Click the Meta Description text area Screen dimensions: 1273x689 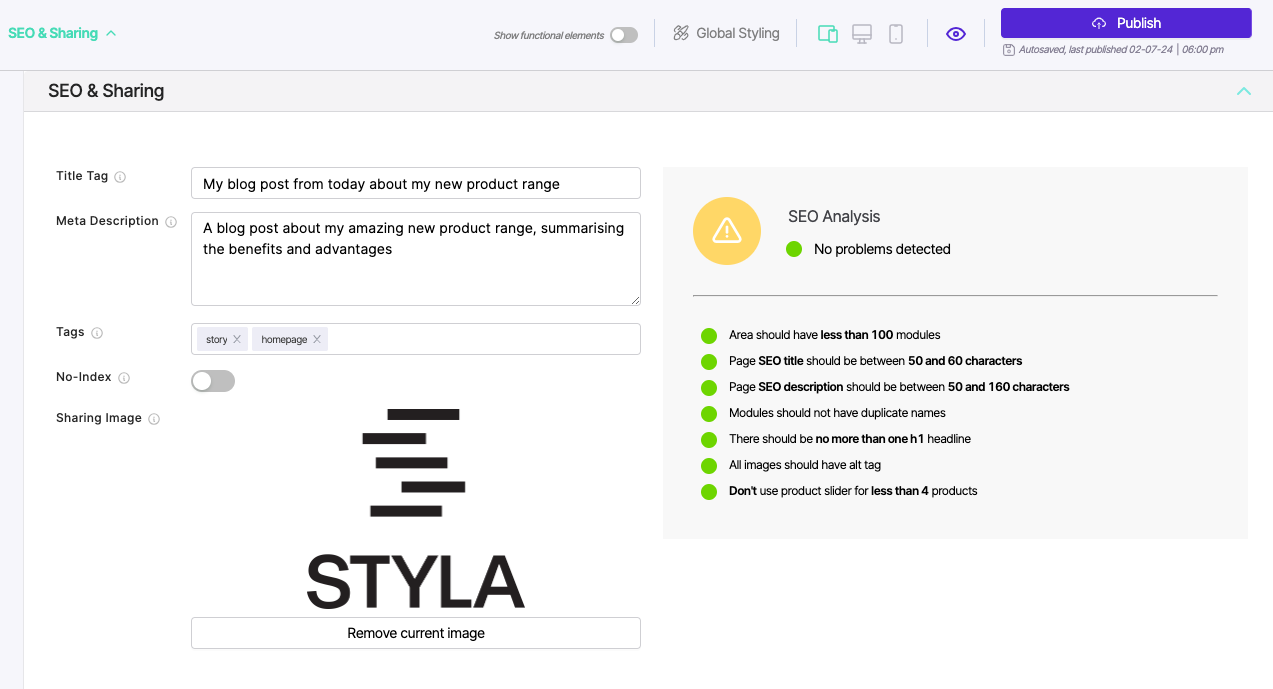pos(416,259)
